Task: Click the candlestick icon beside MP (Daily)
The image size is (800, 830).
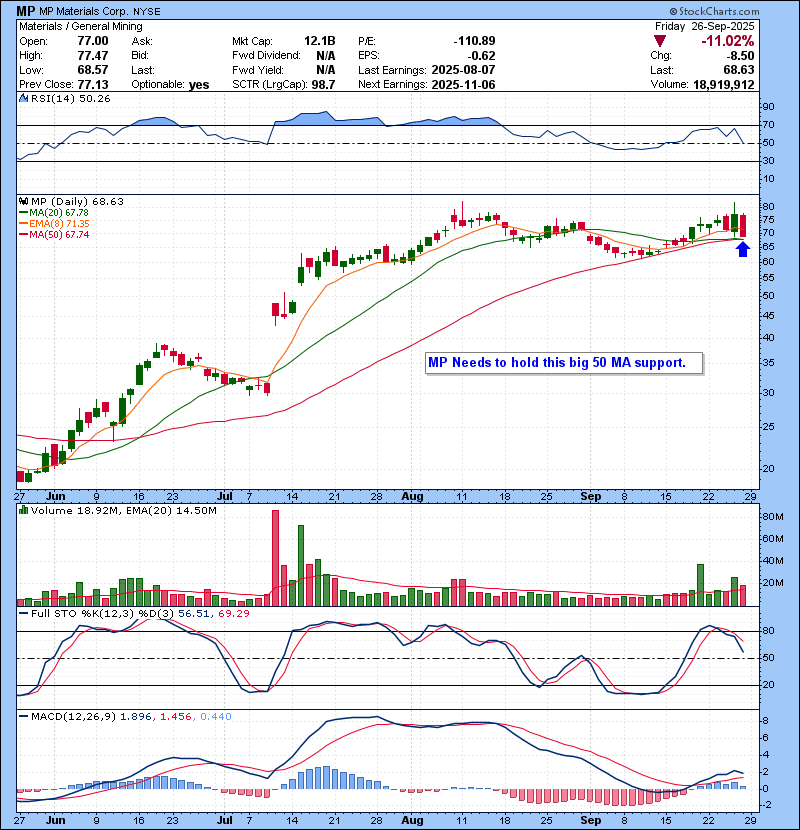Action: [23, 201]
